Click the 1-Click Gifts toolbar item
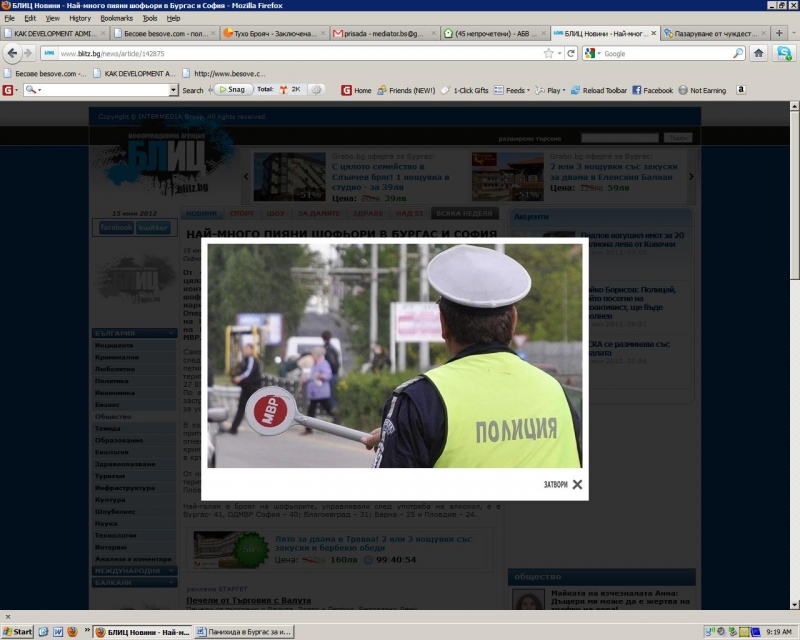Viewport: 800px width, 640px height. [x=464, y=90]
